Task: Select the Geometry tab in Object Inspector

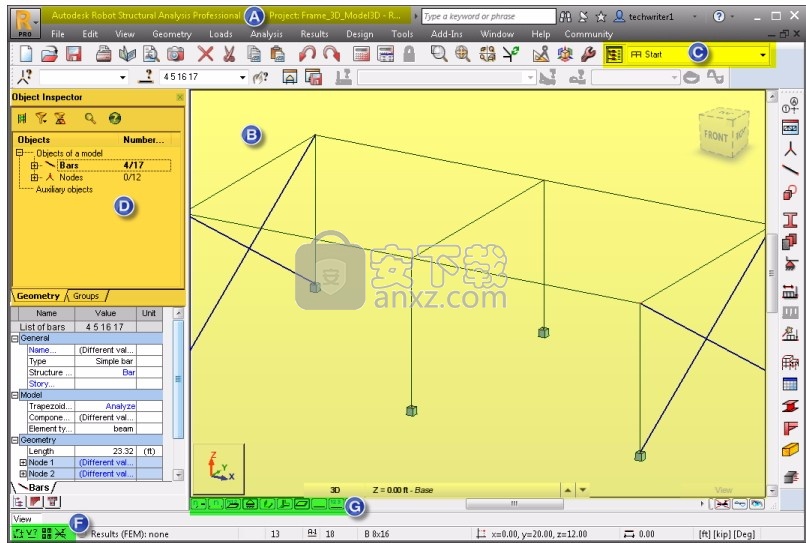Action: click(x=38, y=296)
